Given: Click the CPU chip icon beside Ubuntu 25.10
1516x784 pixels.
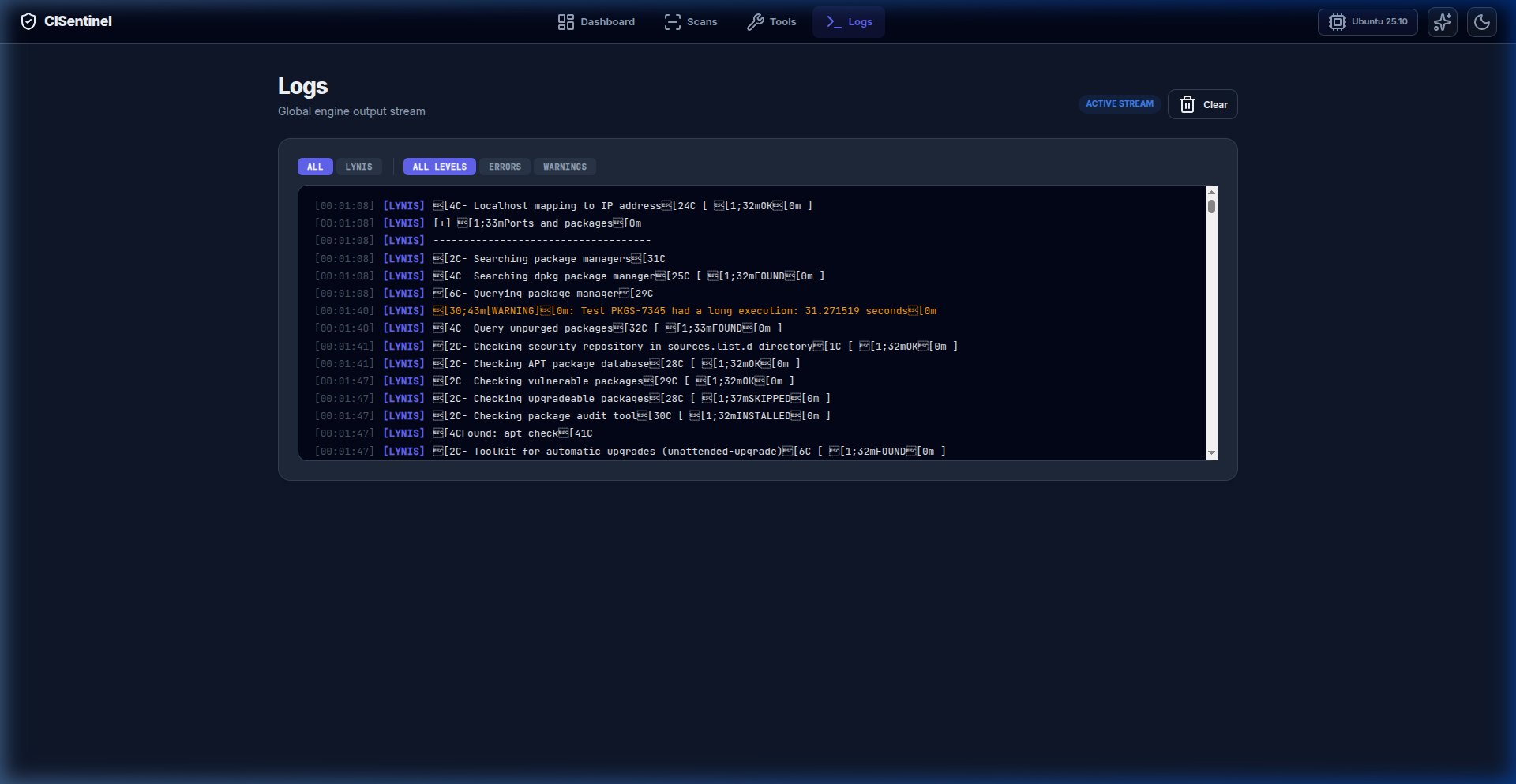Looking at the screenshot, I should [1337, 22].
